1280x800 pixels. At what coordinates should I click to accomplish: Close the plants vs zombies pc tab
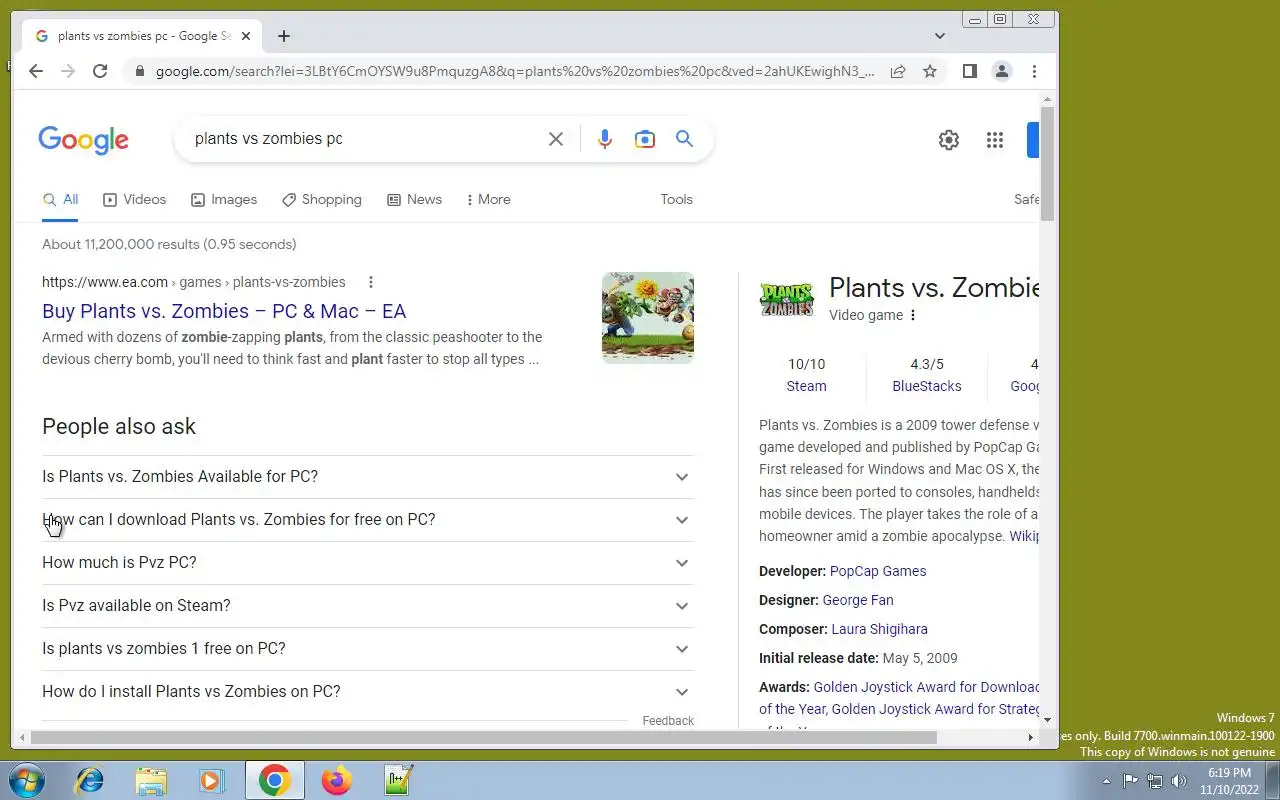coord(246,36)
